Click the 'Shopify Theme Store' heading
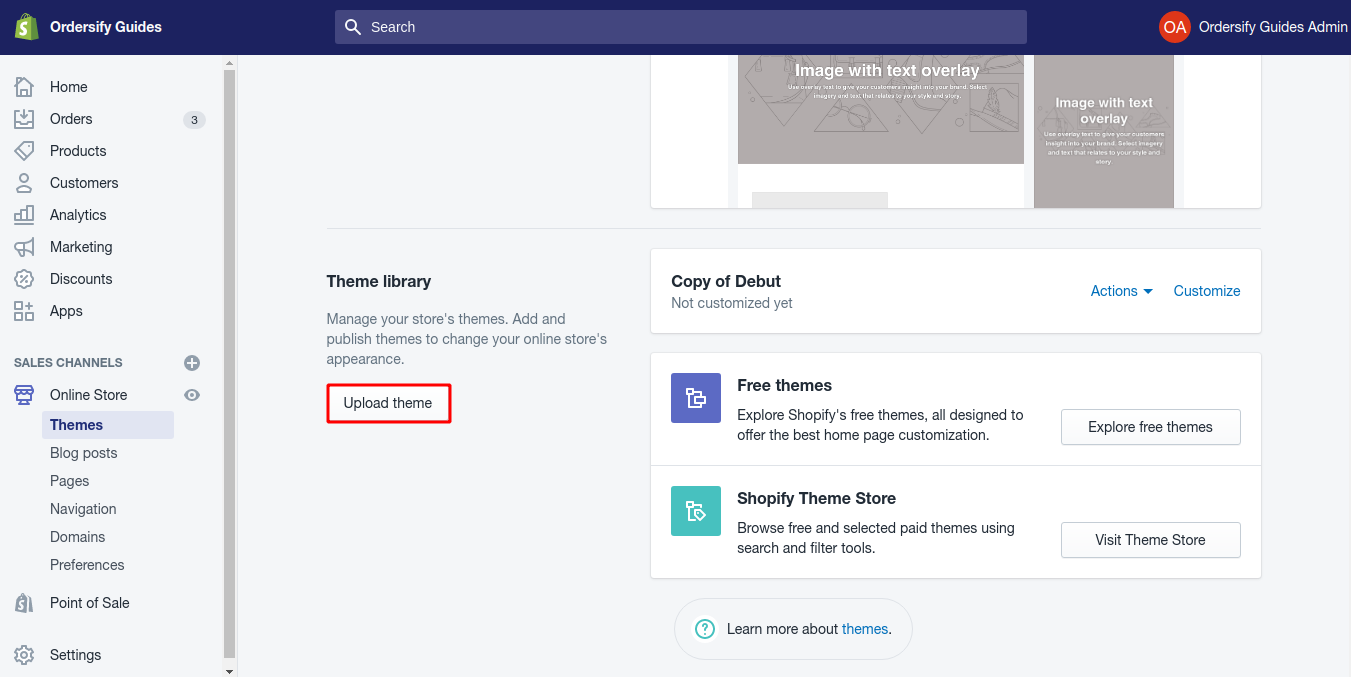 click(x=817, y=498)
